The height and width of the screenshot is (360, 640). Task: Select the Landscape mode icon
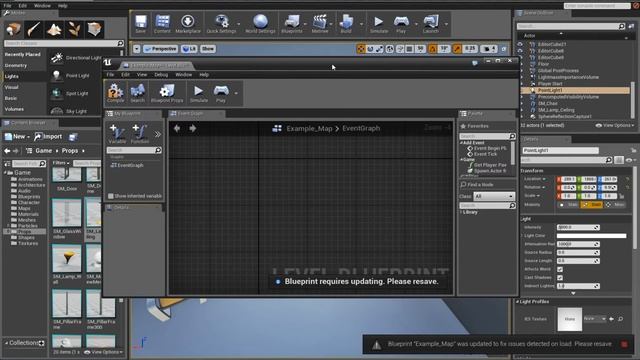tap(54, 29)
